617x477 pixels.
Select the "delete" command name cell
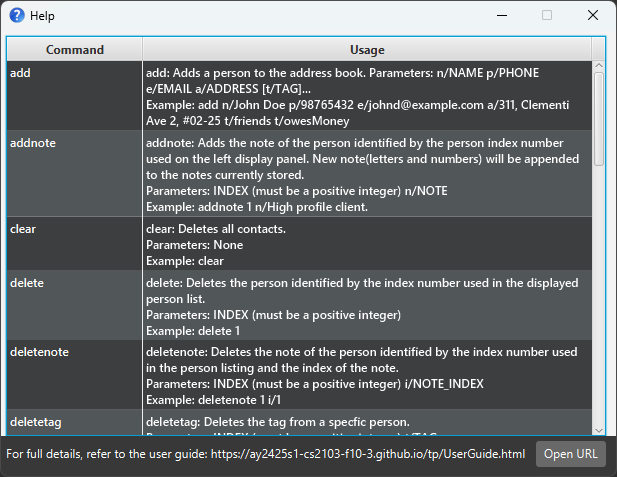point(74,305)
